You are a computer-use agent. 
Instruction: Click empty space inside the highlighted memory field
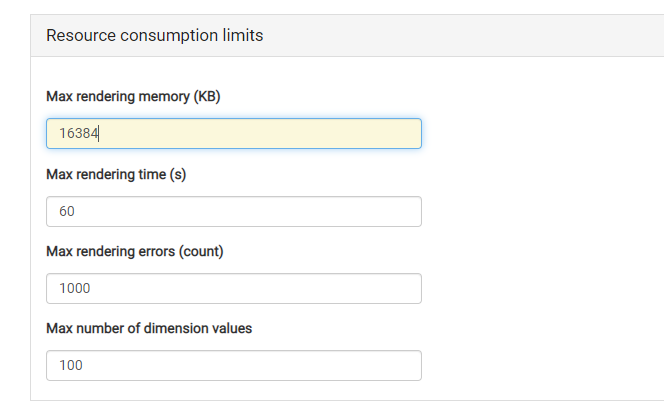pos(263,133)
